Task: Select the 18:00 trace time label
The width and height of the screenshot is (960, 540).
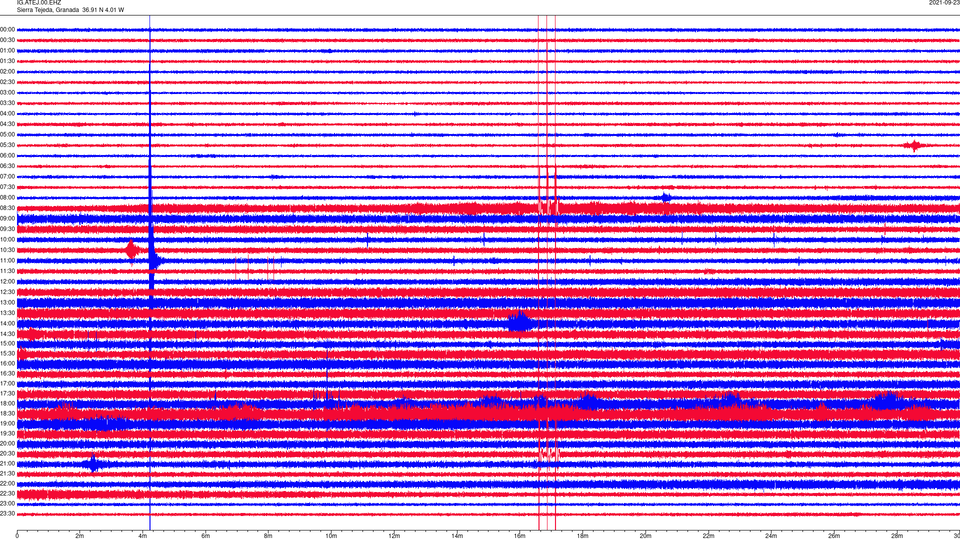Action: click(7, 403)
